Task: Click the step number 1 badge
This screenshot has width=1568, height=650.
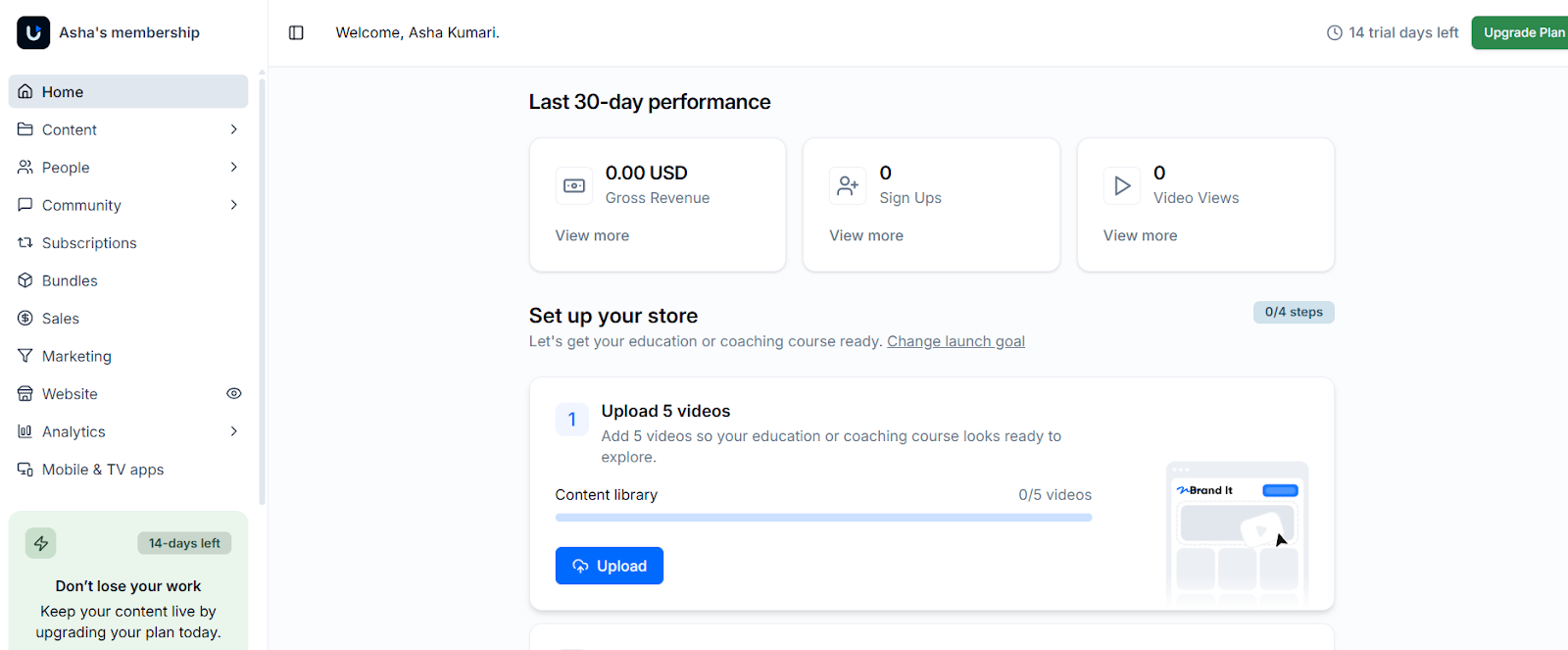Action: pos(572,420)
